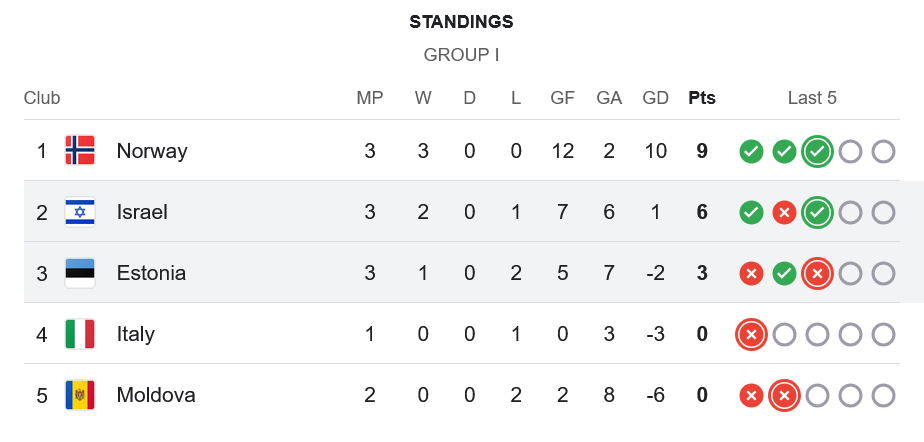The image size is (924, 442).
Task: Select the Estonia team name
Action: tap(151, 273)
